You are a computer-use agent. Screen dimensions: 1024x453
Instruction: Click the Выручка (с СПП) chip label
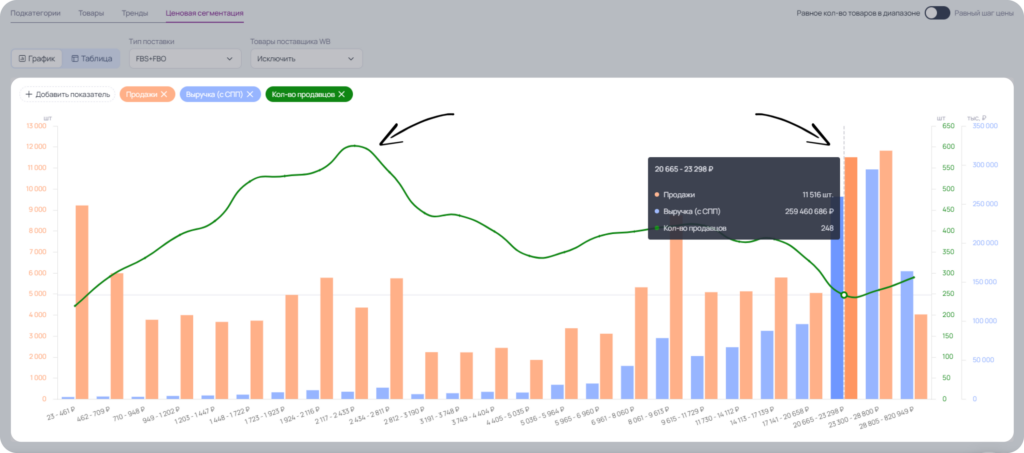click(x=214, y=95)
